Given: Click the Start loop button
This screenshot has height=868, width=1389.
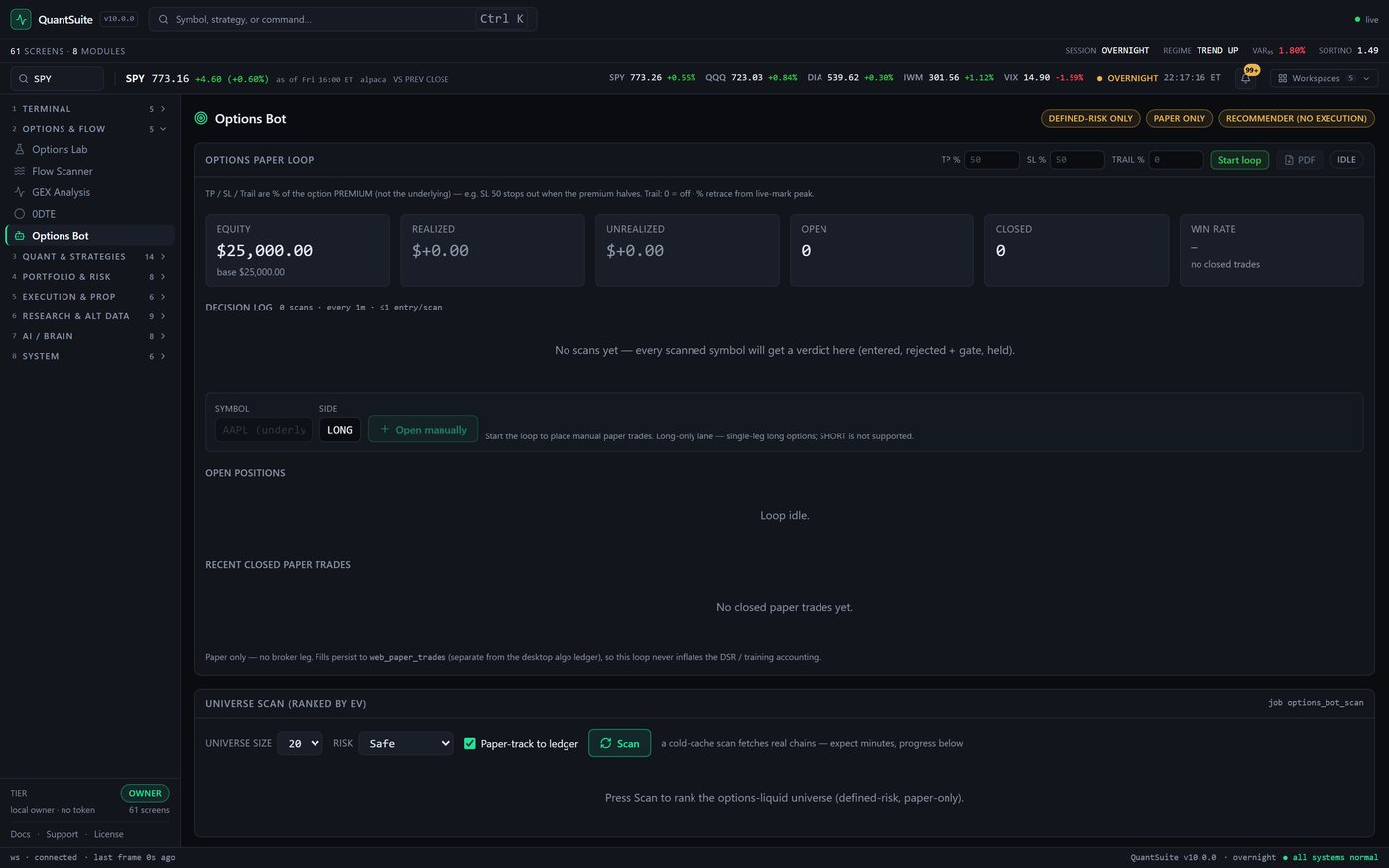Looking at the screenshot, I should pos(1239,160).
